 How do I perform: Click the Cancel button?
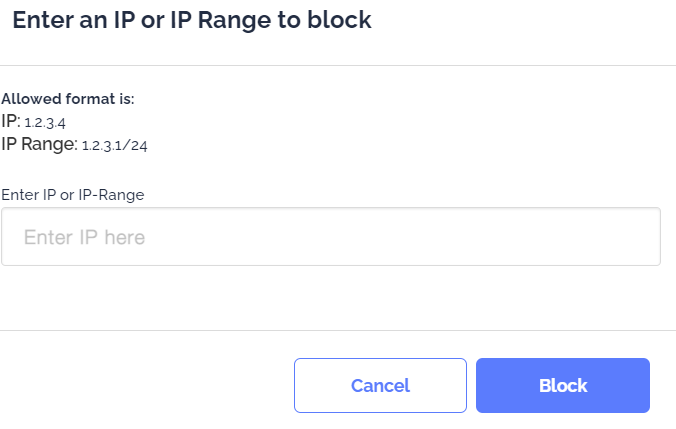coord(380,385)
